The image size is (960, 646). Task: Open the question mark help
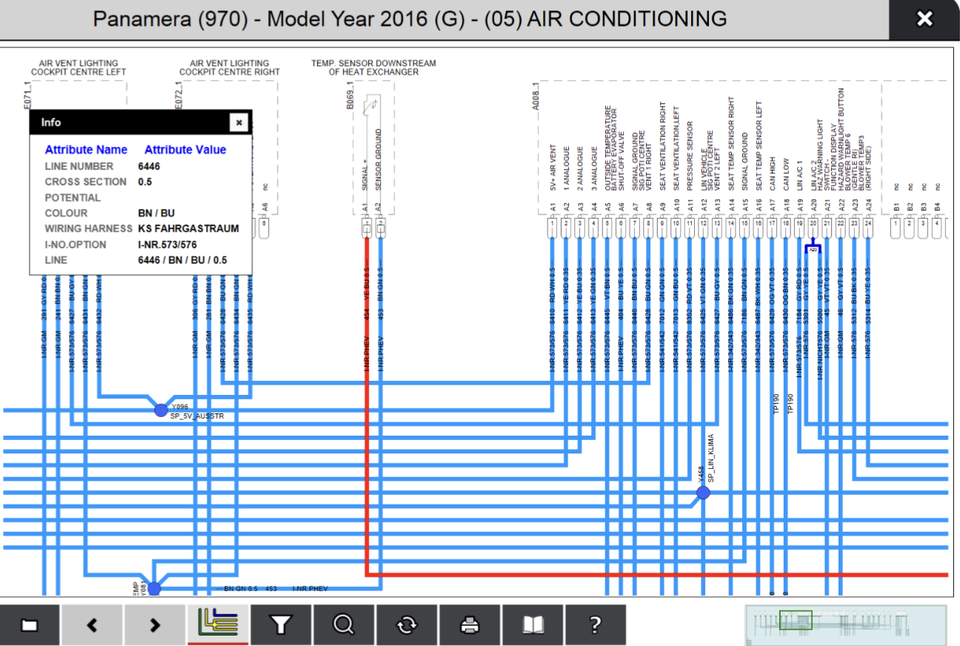pos(595,625)
